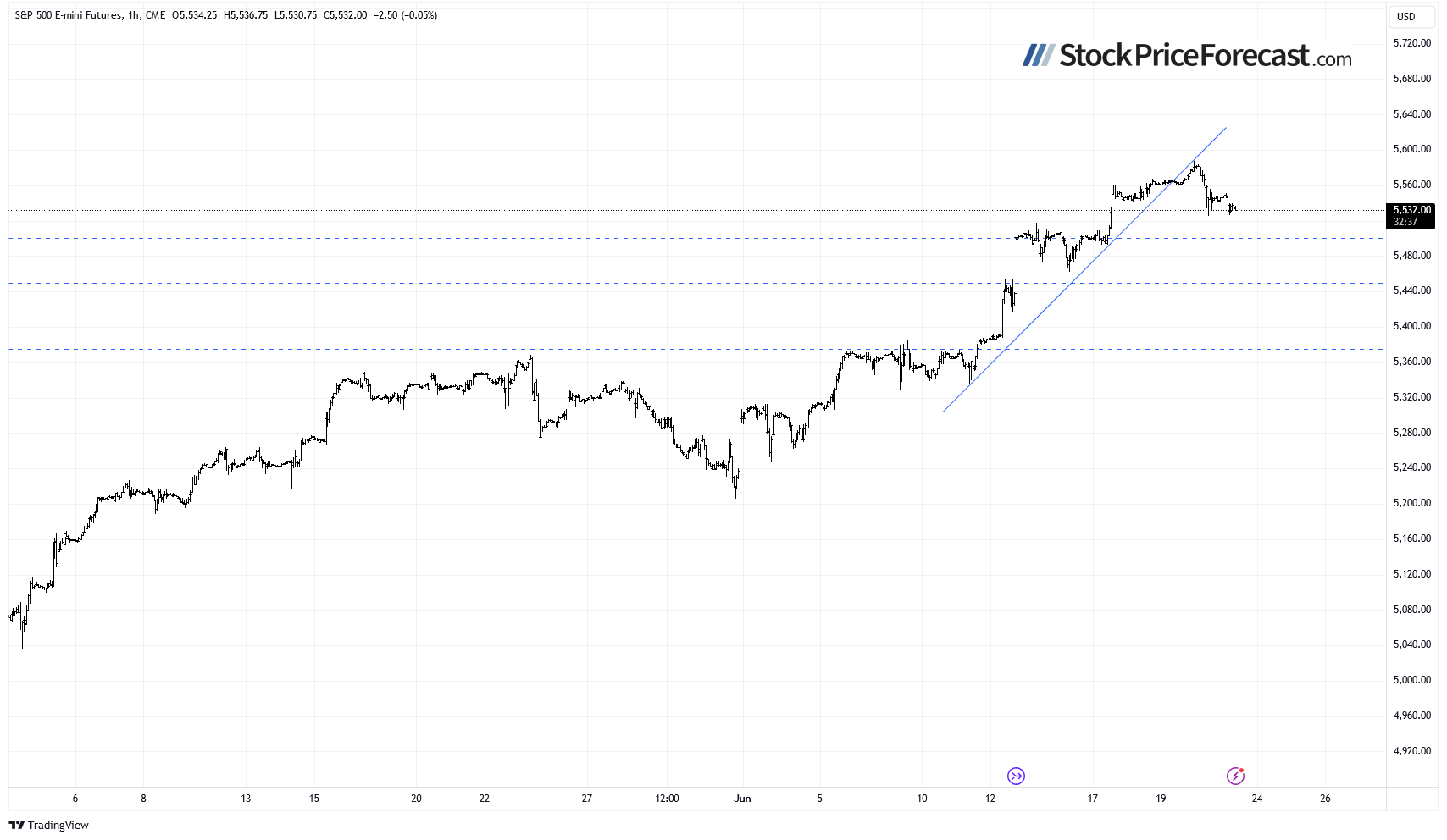Click the StockPriceForecast.com striped logo
Screen dimensions: 1447x840
(x=1036, y=56)
